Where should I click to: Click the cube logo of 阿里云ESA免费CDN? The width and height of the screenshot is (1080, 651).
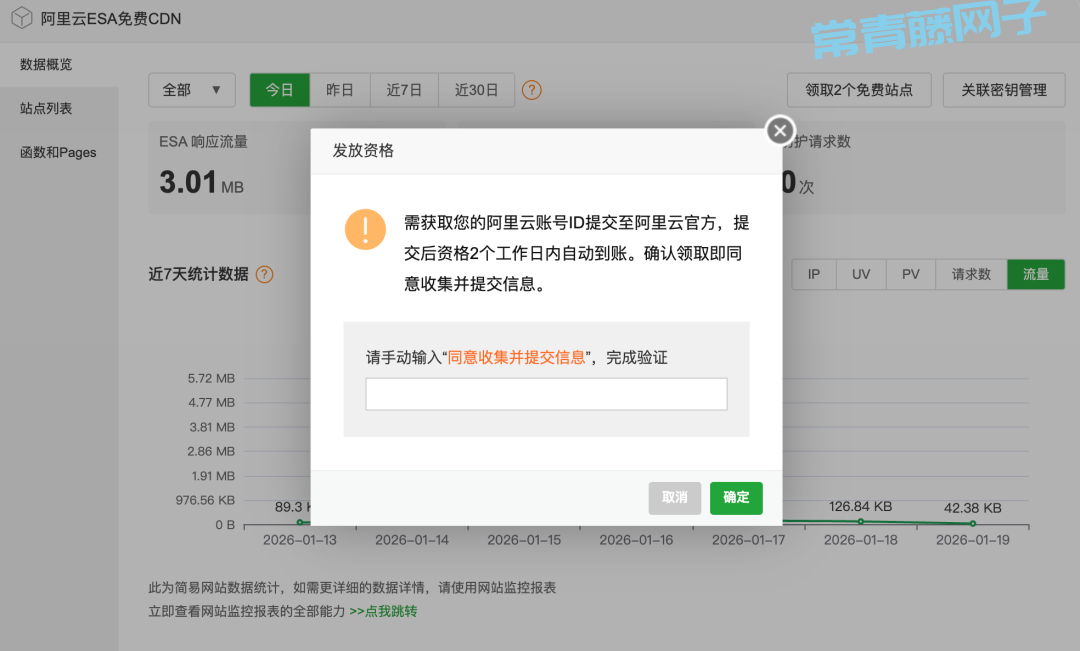tap(22, 18)
